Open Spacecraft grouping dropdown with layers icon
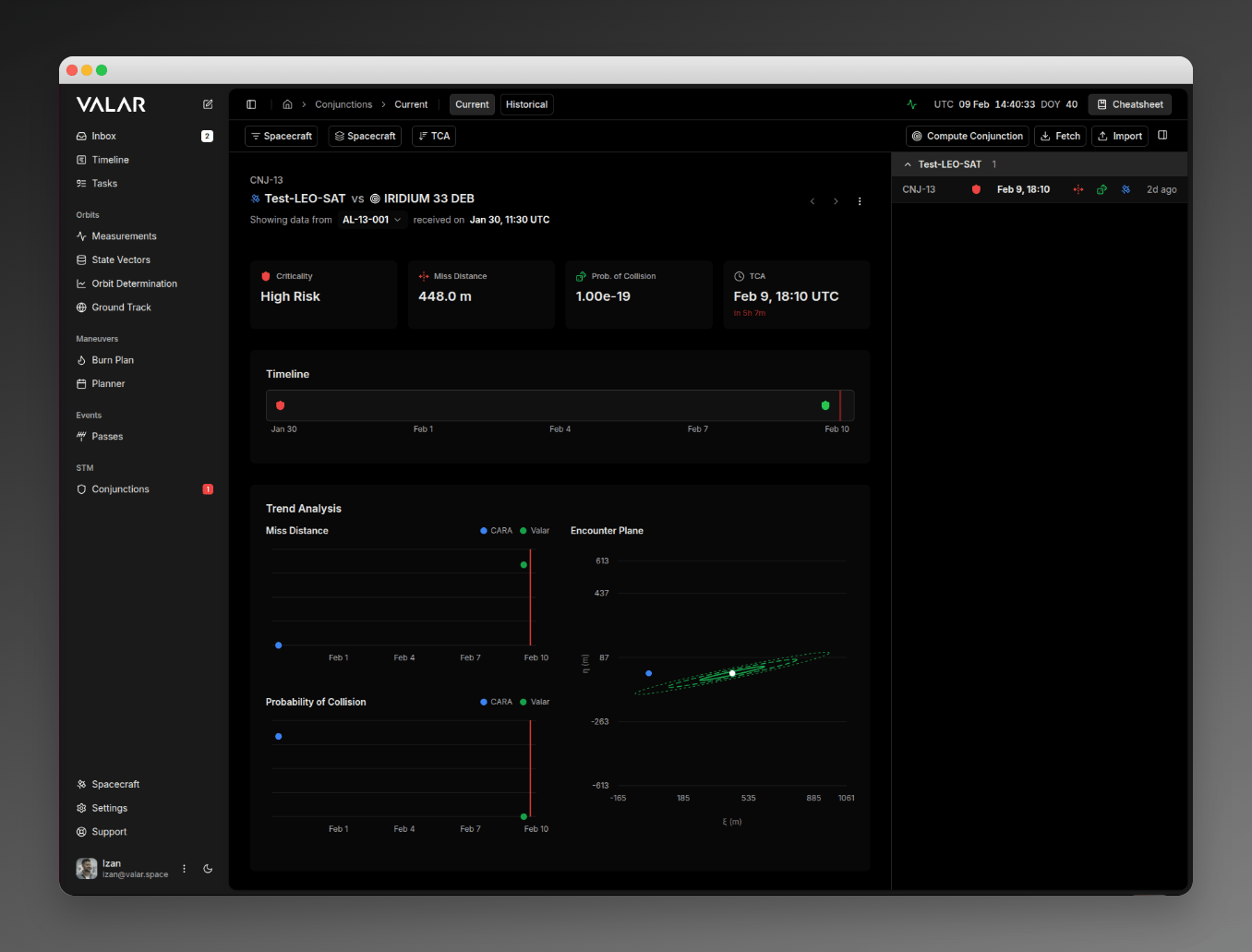 [x=365, y=136]
